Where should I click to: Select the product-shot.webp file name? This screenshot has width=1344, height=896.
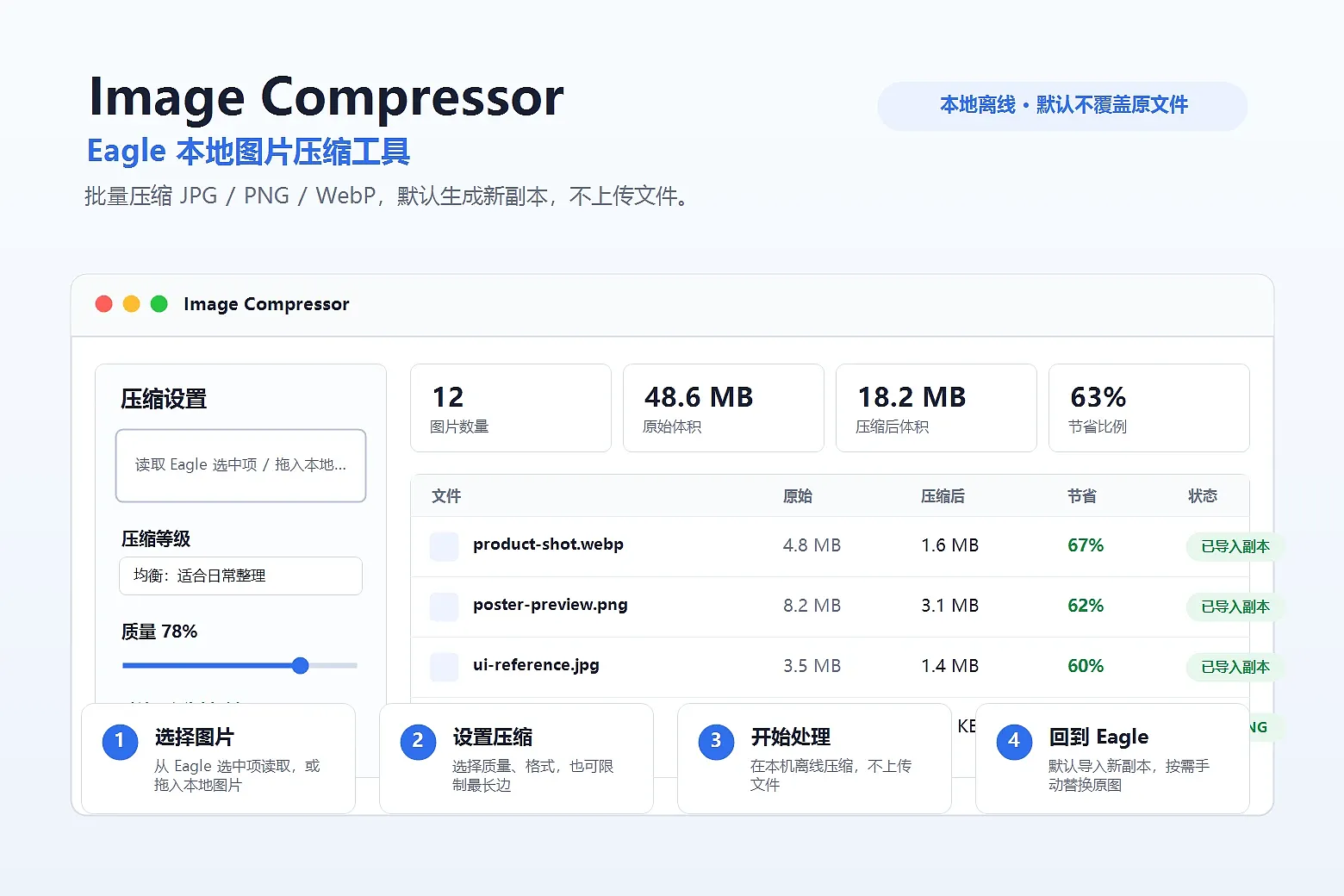(x=548, y=544)
